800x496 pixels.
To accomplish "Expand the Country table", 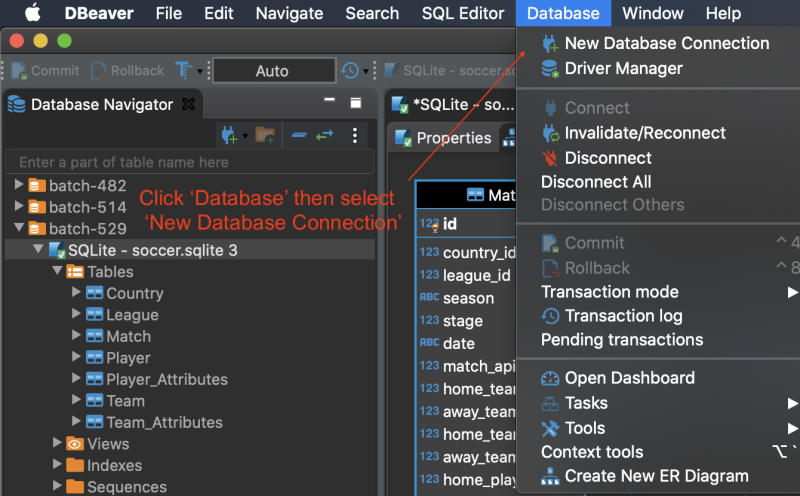I will pyautogui.click(x=76, y=292).
